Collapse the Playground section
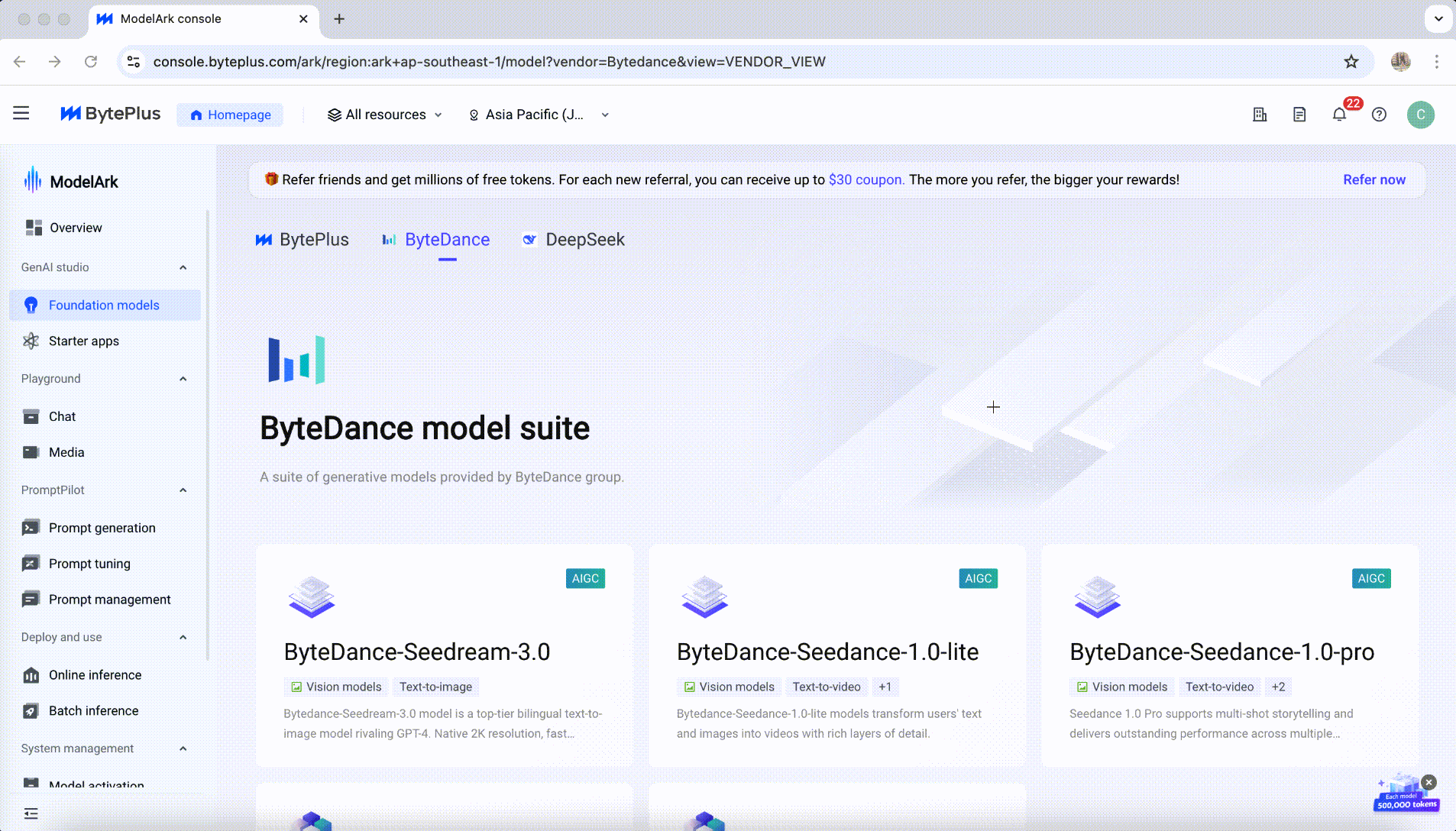The height and width of the screenshot is (831, 1456). (183, 379)
